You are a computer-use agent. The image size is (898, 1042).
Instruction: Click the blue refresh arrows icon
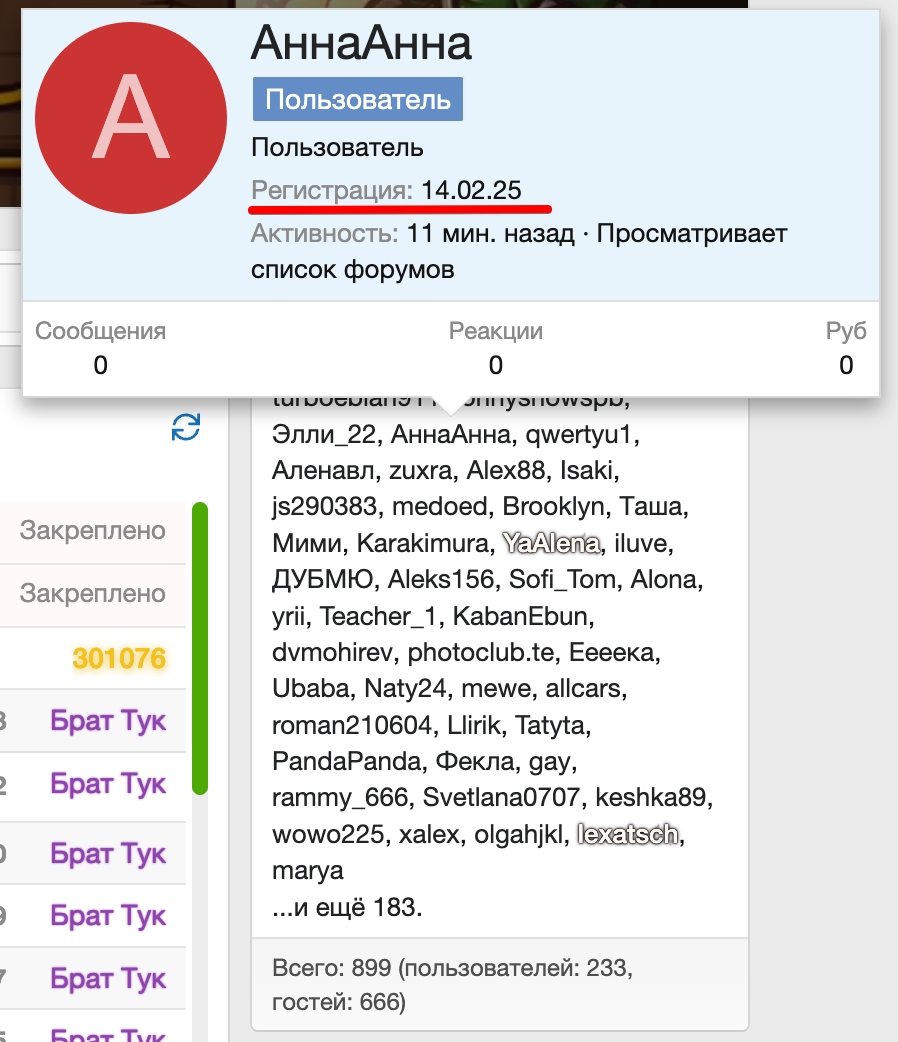[x=186, y=428]
